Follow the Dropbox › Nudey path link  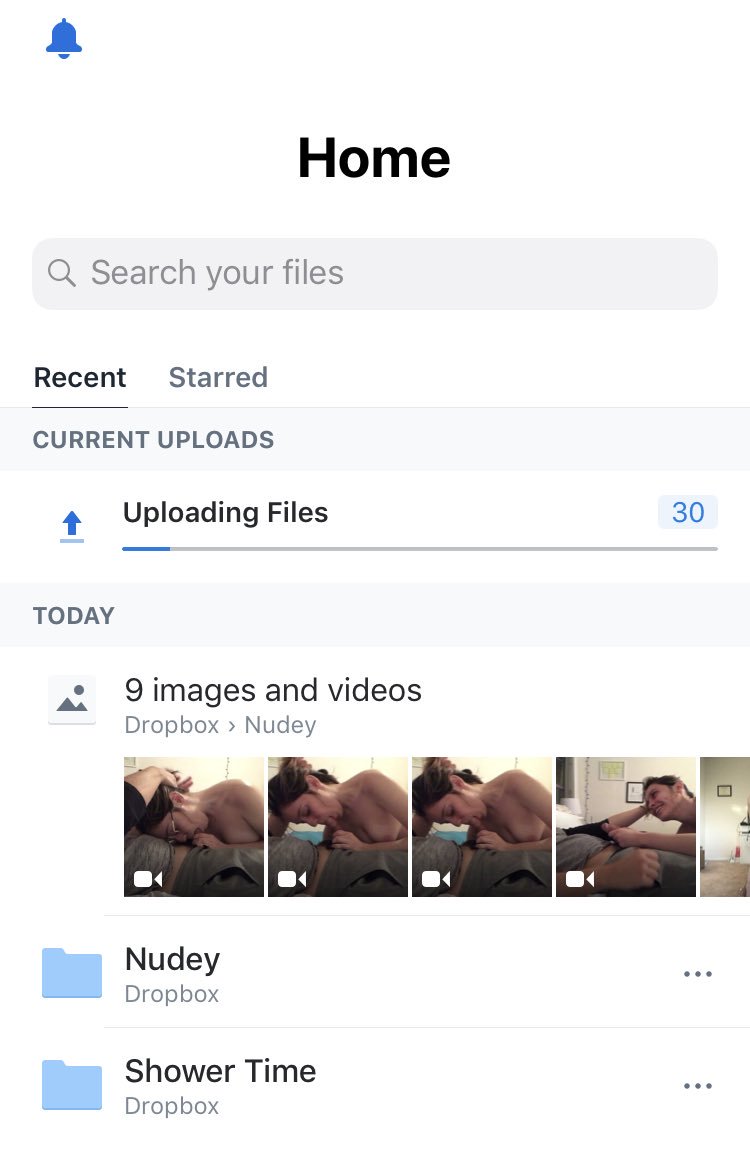tap(220, 725)
